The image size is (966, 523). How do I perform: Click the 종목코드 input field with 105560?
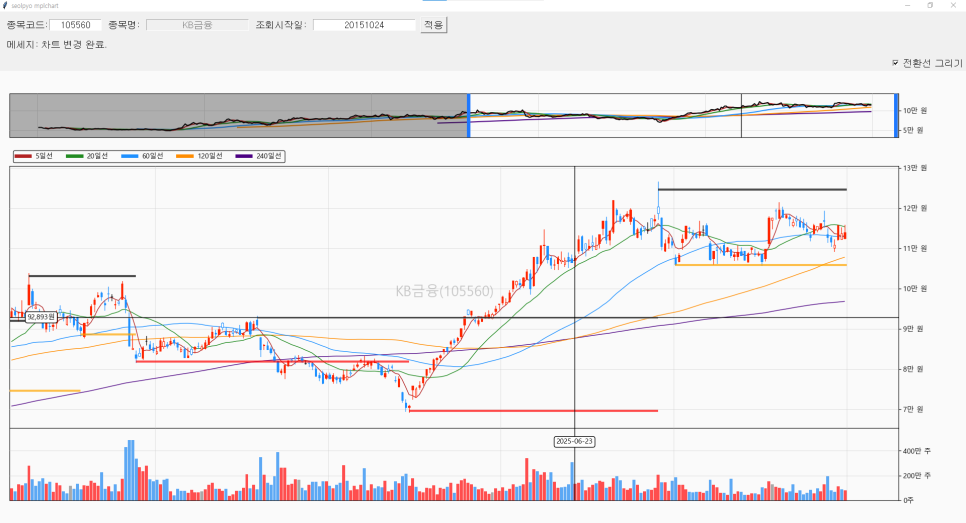pos(75,25)
